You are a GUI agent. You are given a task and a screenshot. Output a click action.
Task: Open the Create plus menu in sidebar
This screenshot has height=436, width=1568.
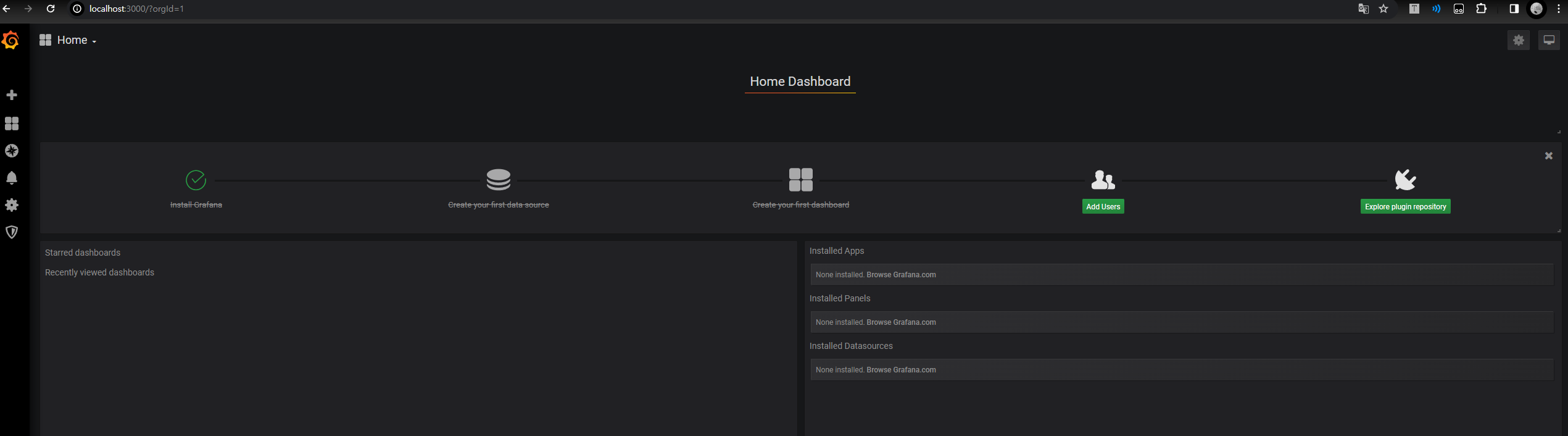[x=12, y=94]
